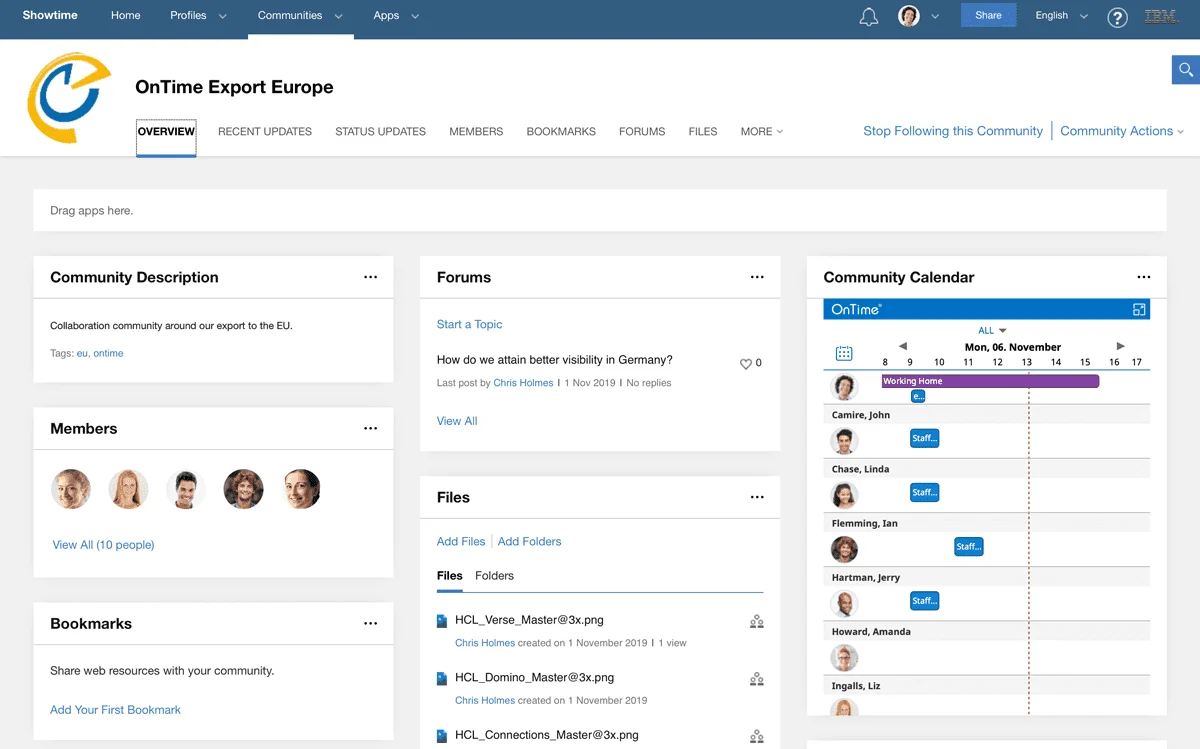Open the Bookmarks tab
1200x749 pixels.
click(561, 132)
